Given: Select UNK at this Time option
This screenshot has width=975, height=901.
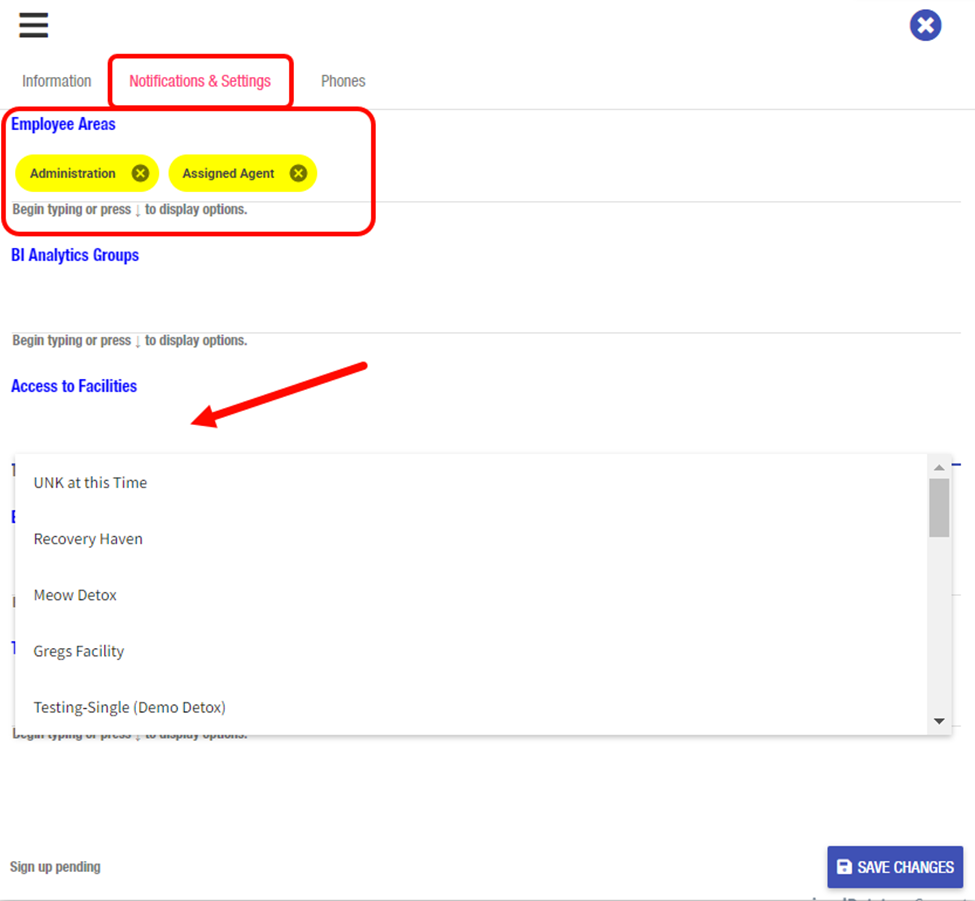Looking at the screenshot, I should click(90, 483).
